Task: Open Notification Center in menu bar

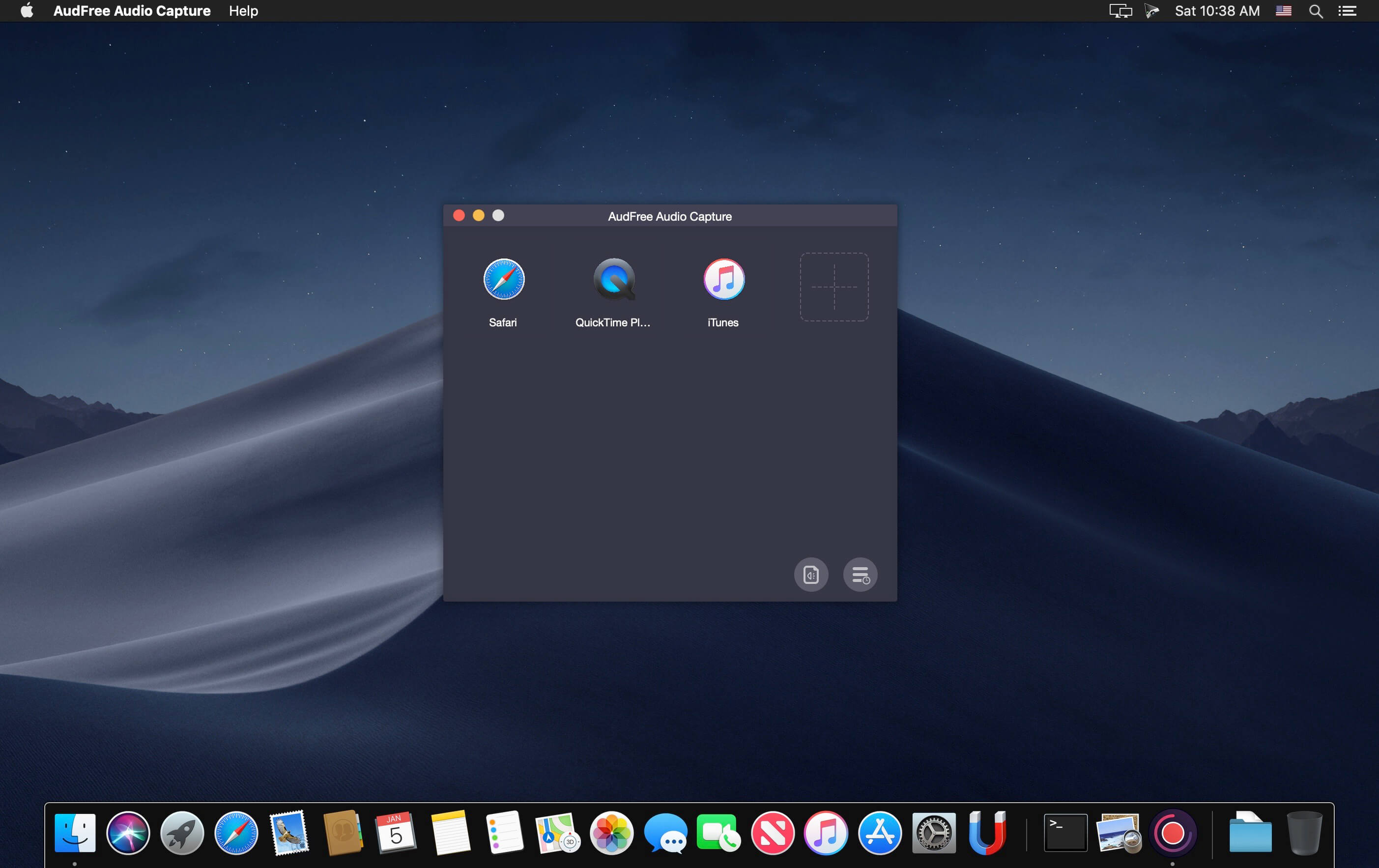Action: click(x=1347, y=11)
